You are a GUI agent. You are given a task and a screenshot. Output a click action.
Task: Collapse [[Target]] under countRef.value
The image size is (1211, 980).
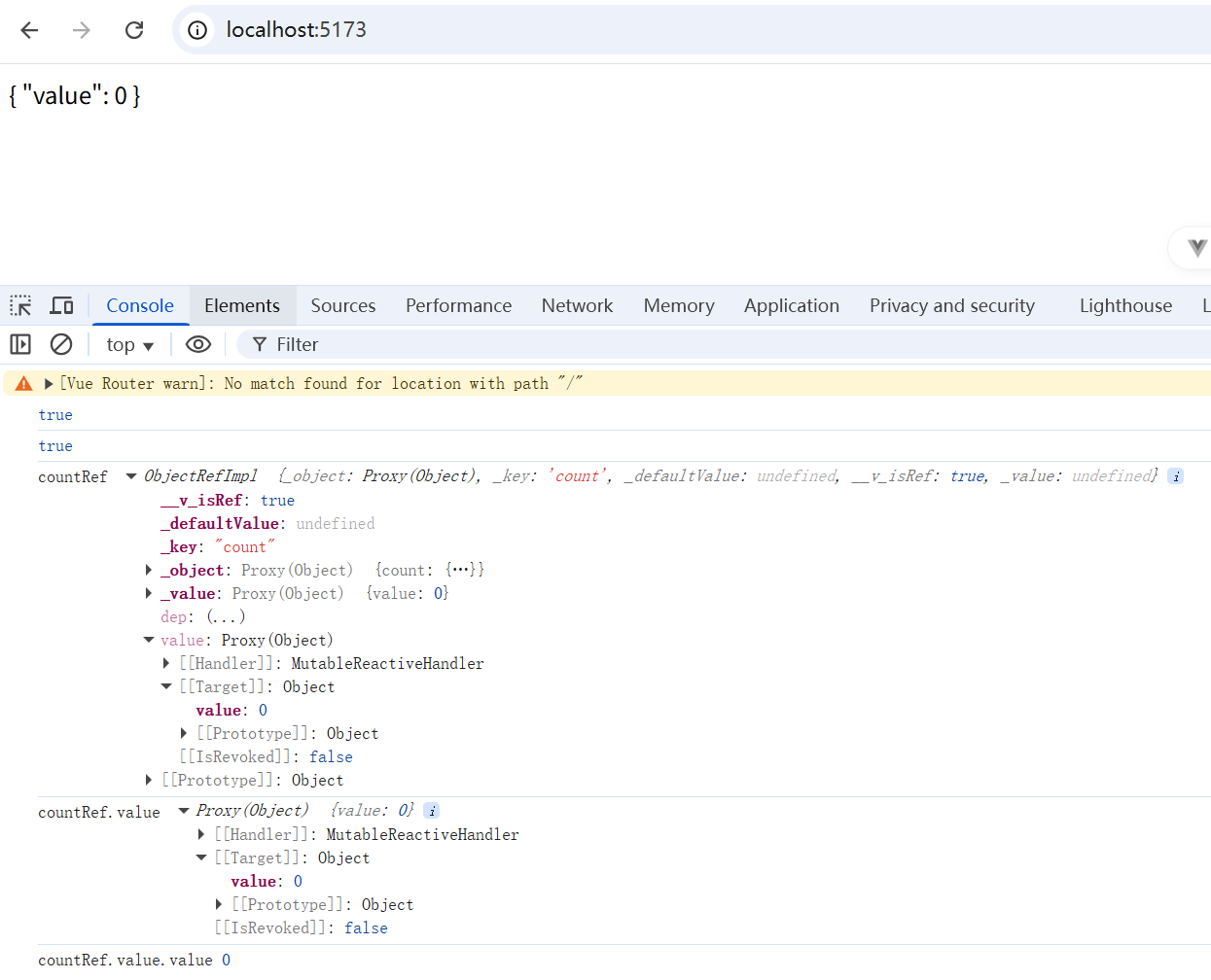click(201, 857)
